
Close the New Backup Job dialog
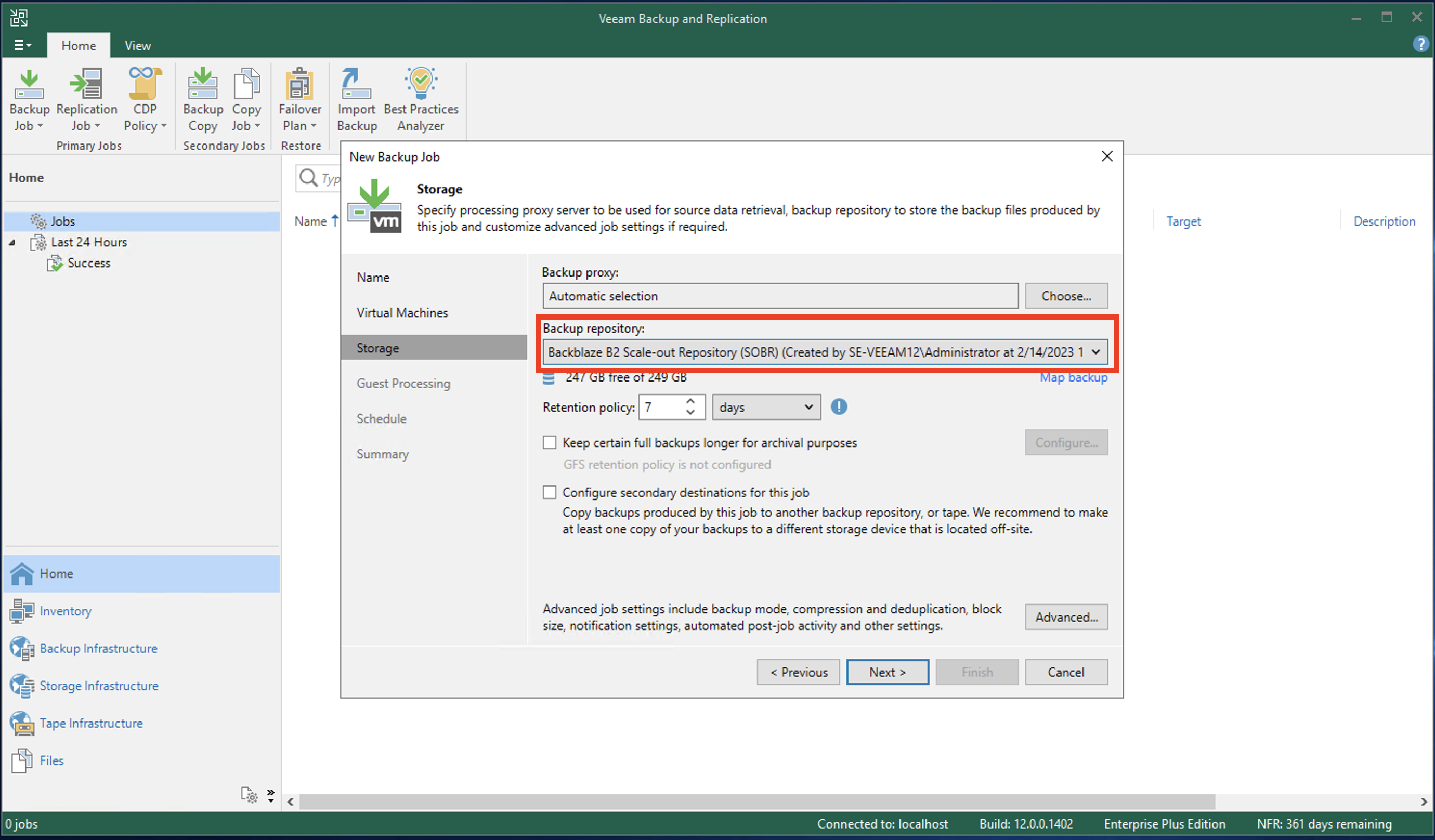coord(1107,156)
